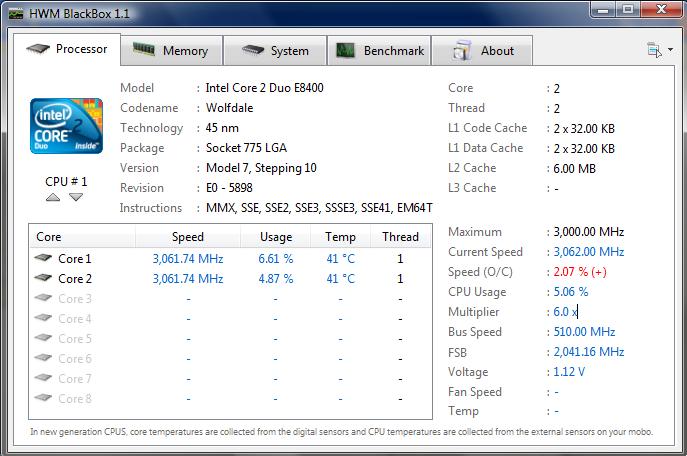Click the Core 5 chip icon
Screen dimensions: 687x456
click(x=43, y=337)
